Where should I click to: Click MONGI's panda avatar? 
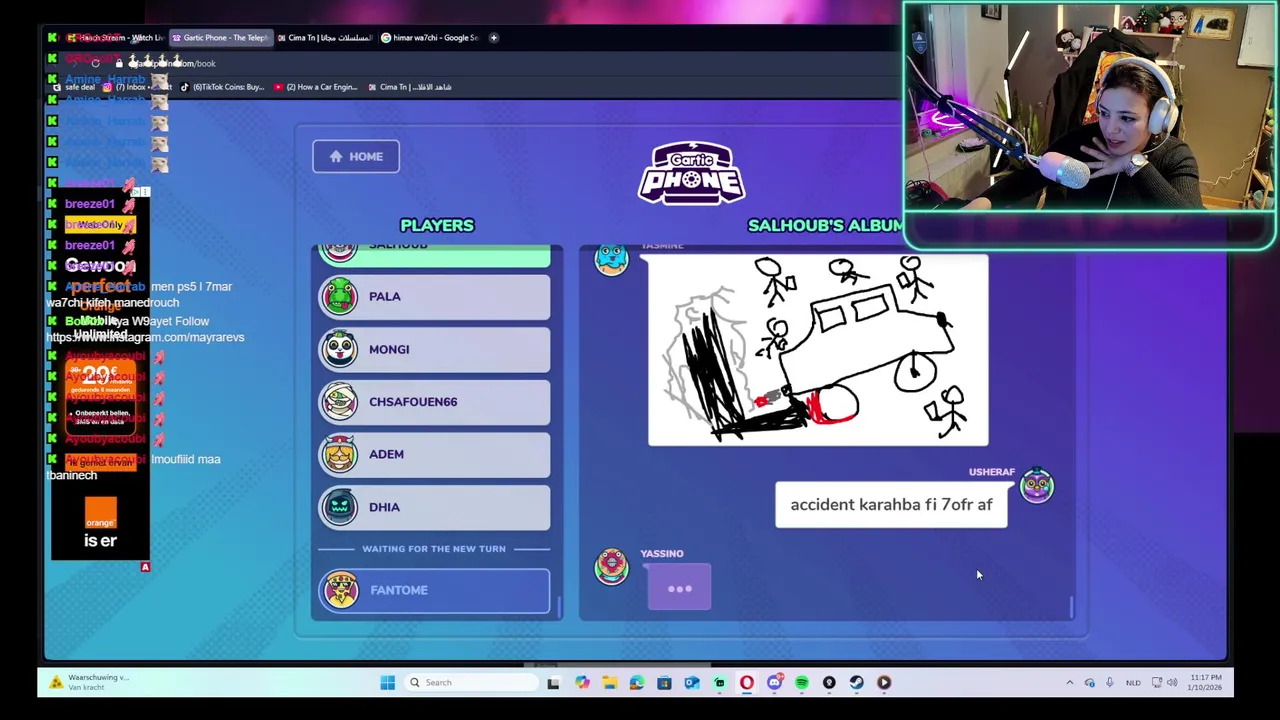(x=339, y=349)
